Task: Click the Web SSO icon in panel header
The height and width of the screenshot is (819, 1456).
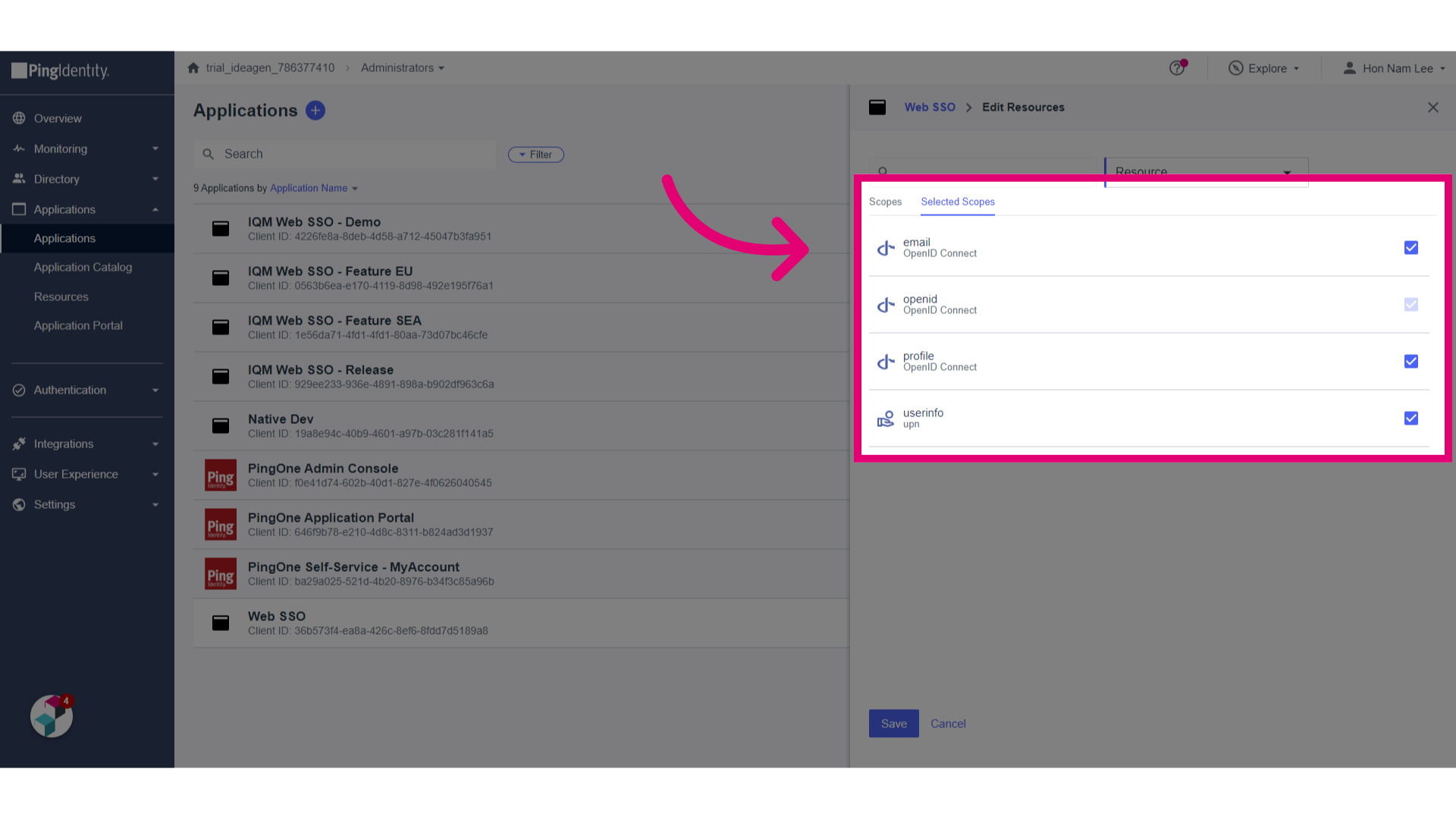Action: (x=877, y=107)
